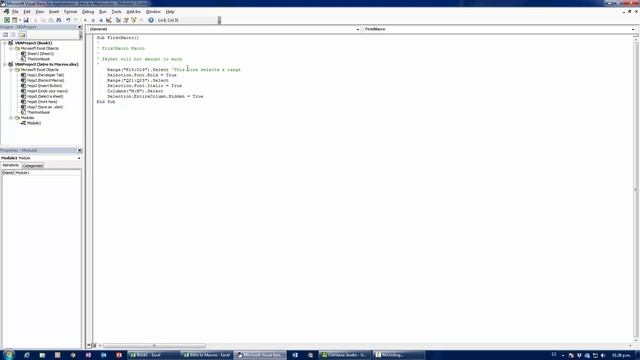Open the Window menu
Image resolution: width=640 pixels, height=360 pixels.
[x=153, y=12]
